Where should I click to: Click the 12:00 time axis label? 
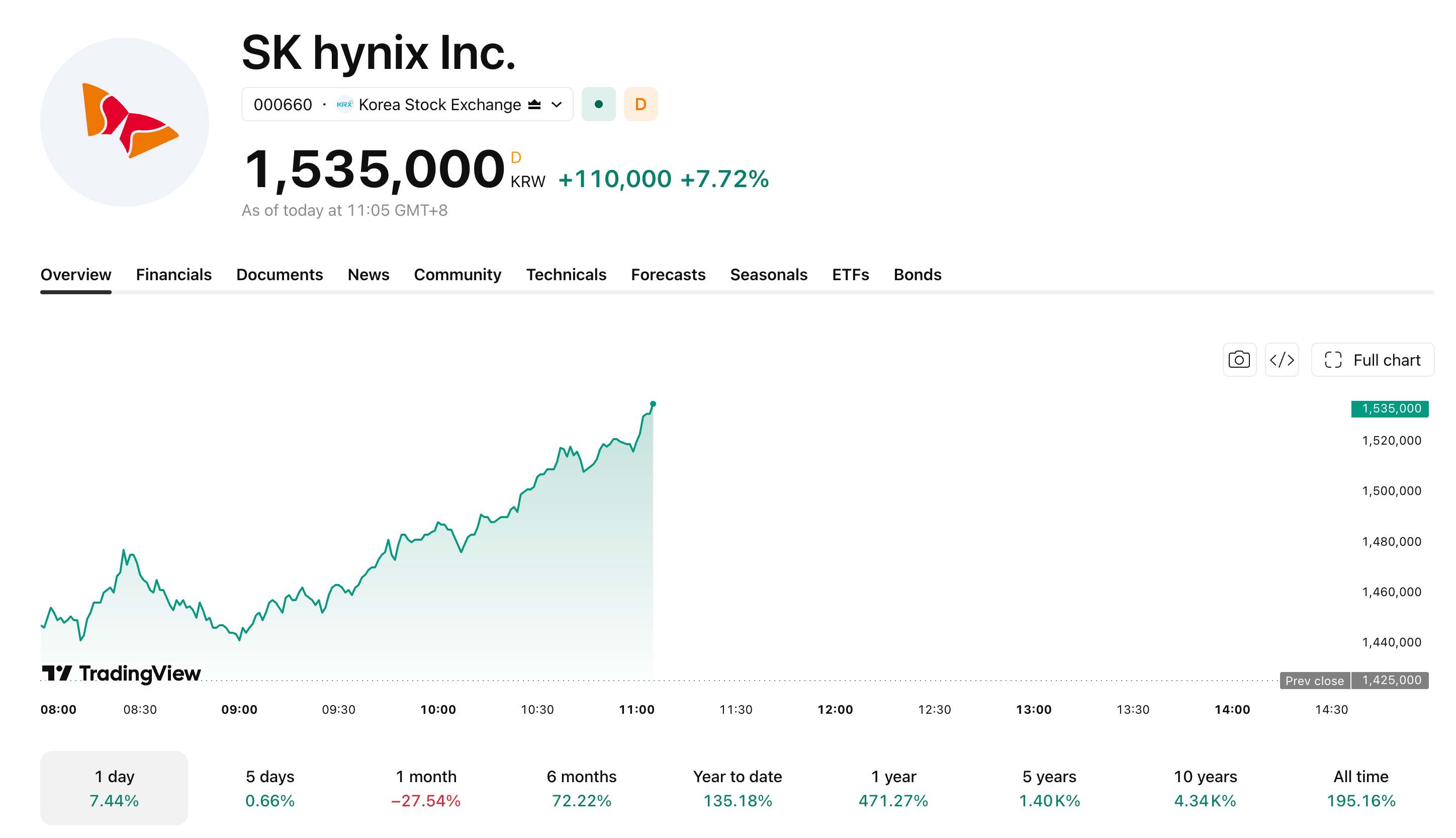tap(835, 710)
